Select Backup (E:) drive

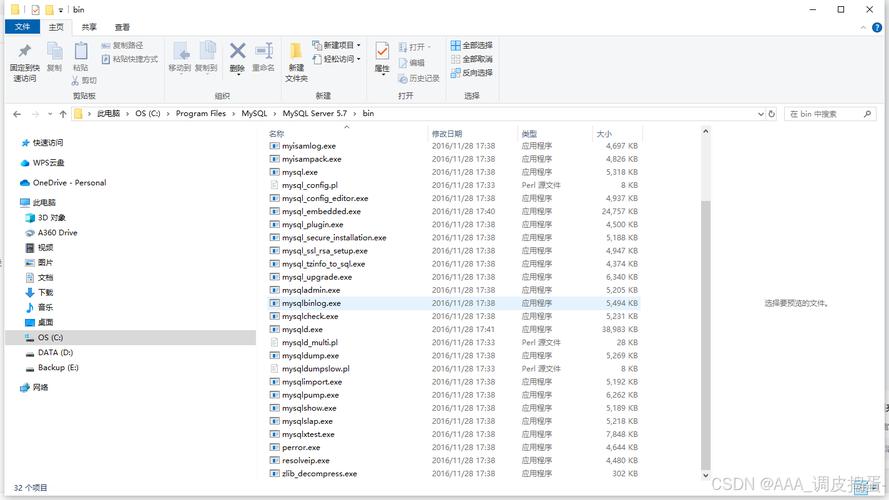(52, 367)
